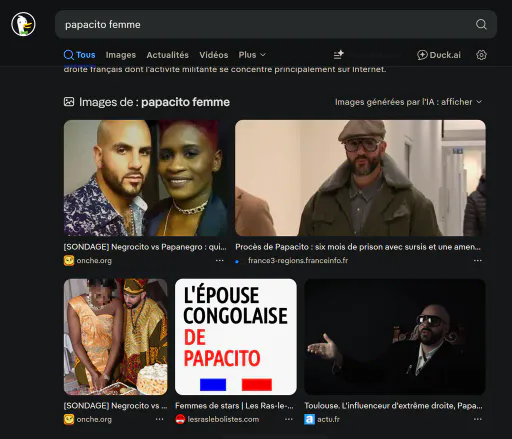Viewport: 512px width, 439px height.
Task: Click the france3-regions.franceinfo.fr source link
Action: (x=298, y=261)
